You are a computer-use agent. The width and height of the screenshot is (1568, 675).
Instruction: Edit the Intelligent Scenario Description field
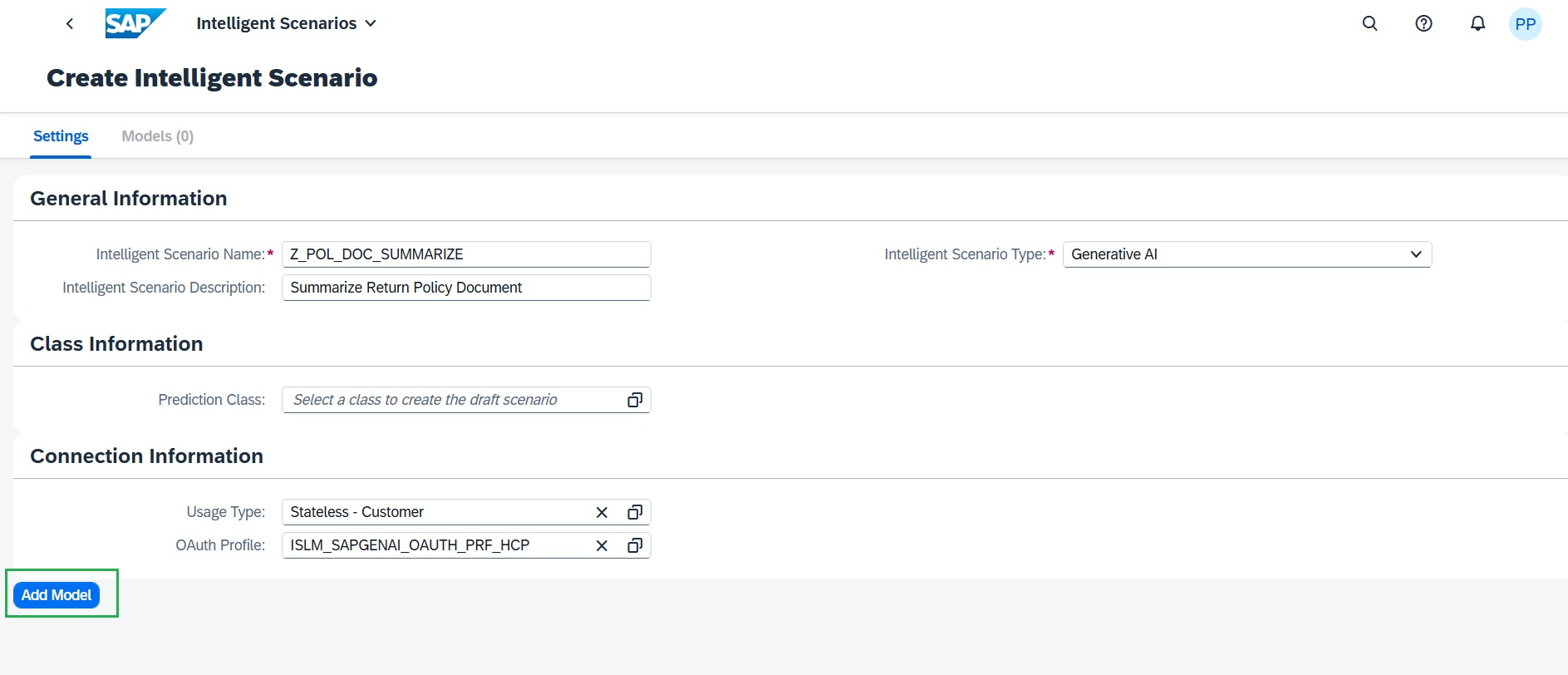click(x=466, y=288)
